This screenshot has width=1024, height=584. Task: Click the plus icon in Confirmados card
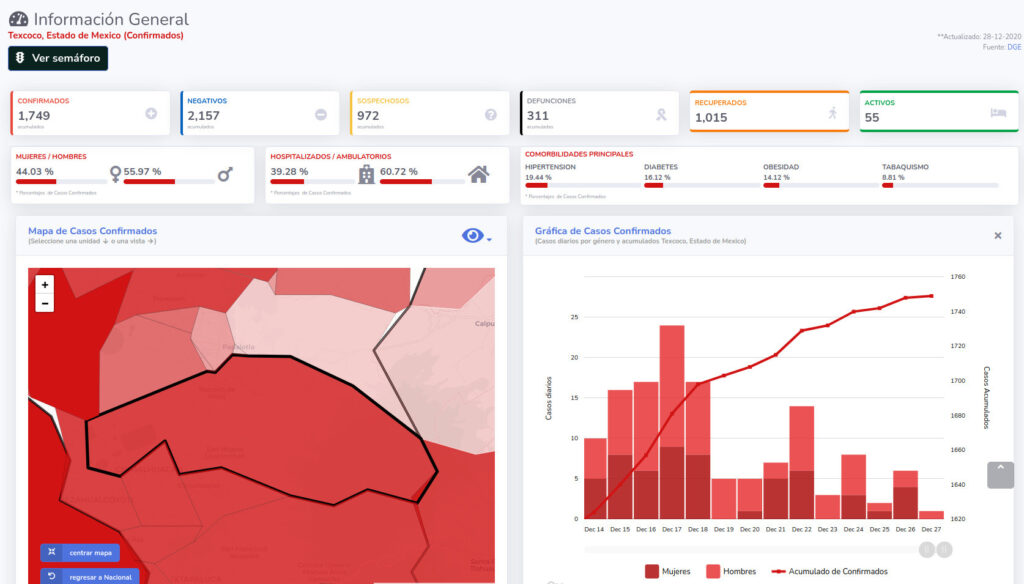tap(151, 114)
